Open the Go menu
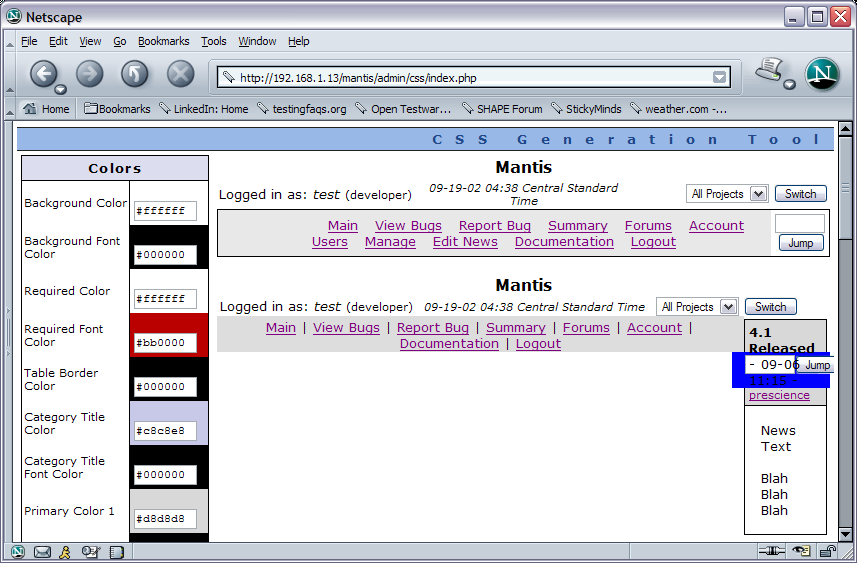 [120, 41]
